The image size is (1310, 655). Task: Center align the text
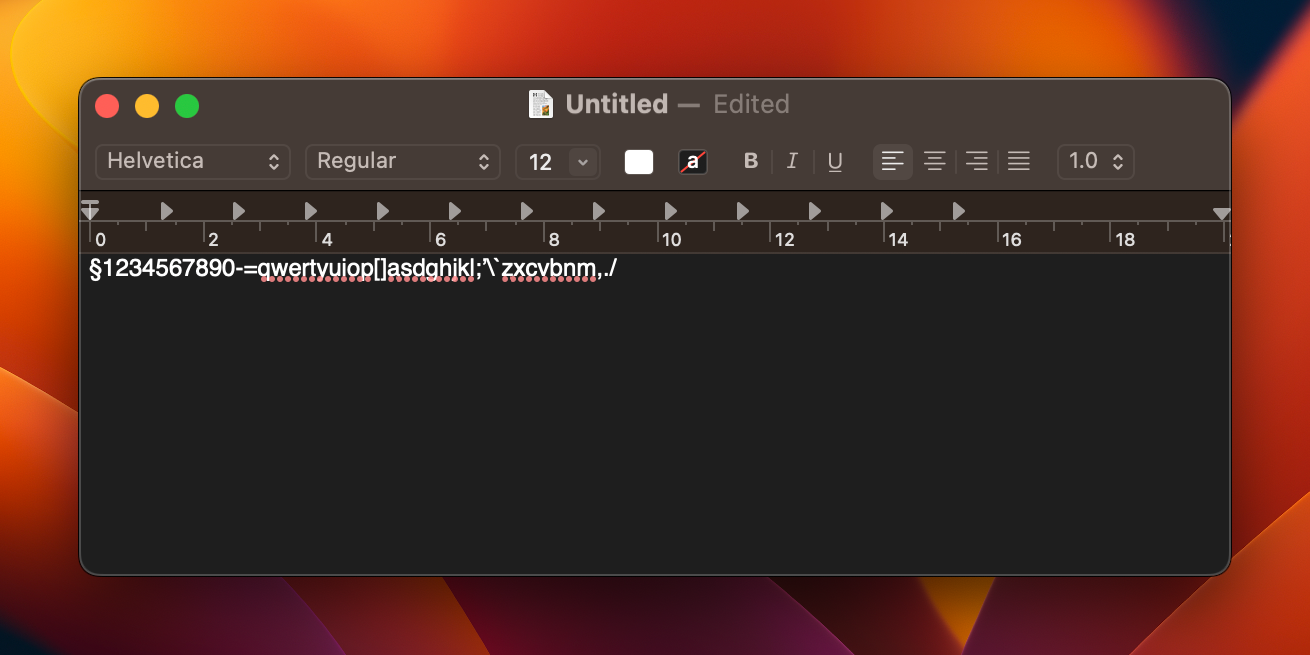(934, 161)
